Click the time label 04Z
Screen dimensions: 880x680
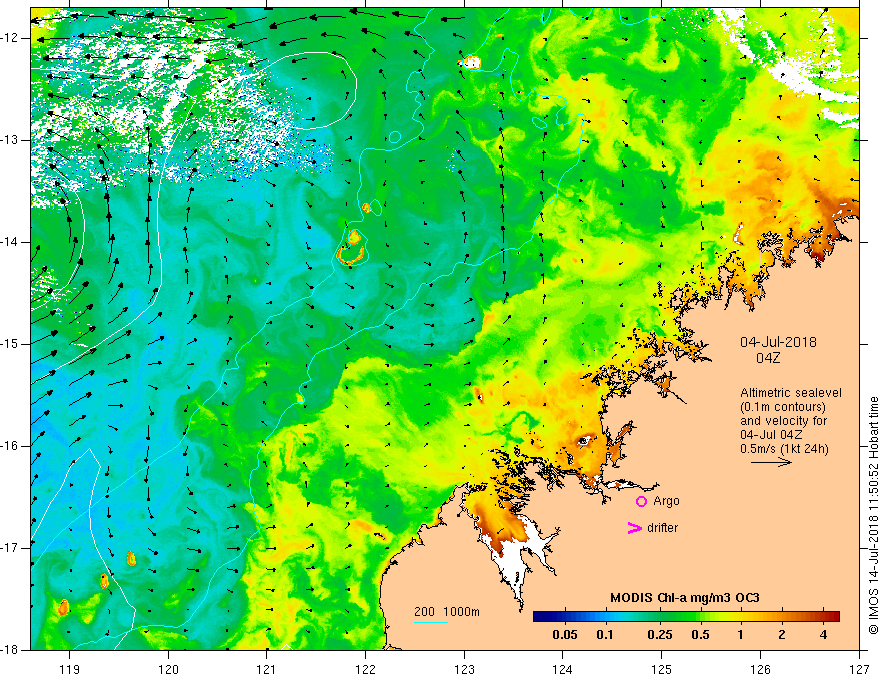point(768,358)
